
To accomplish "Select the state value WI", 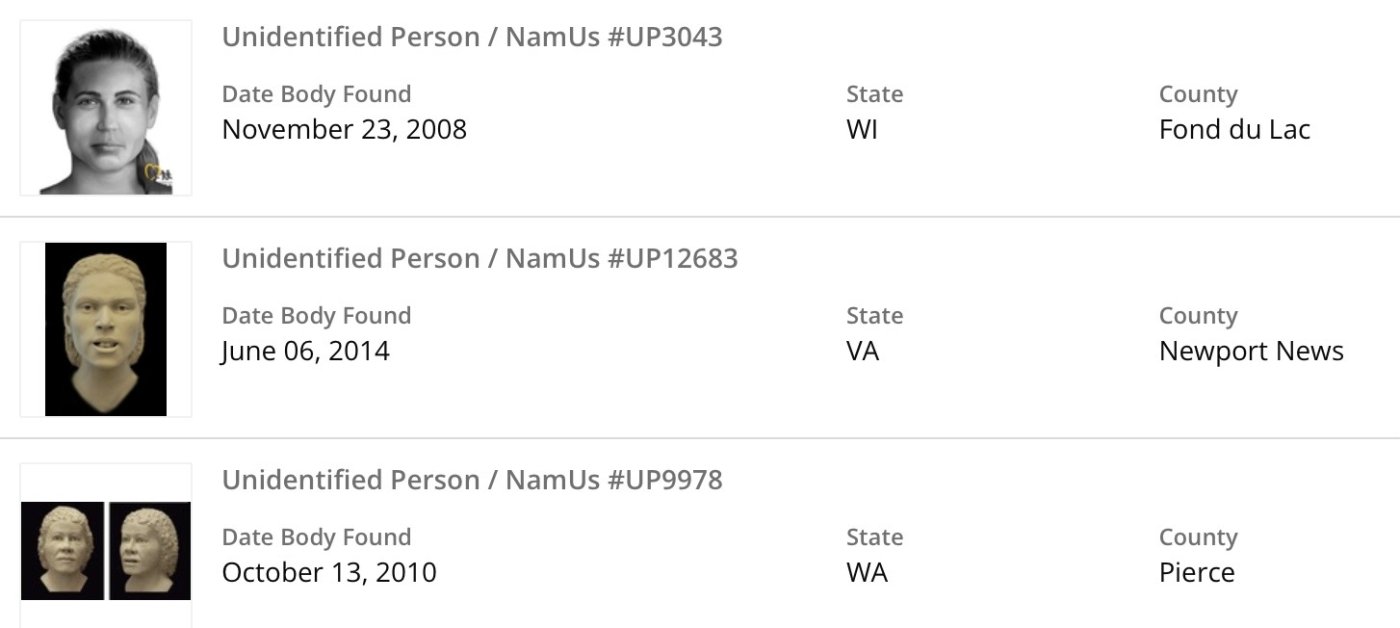I will [862, 130].
